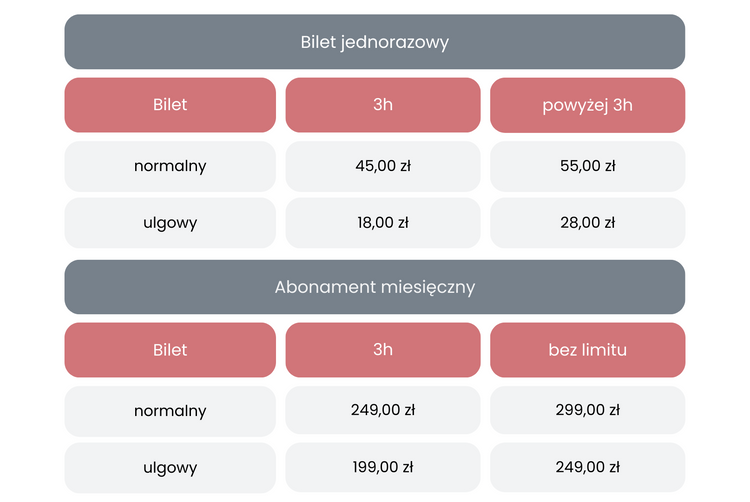The image size is (750, 502).
Task: Click the Abonament miesięczny section header
Action: [x=374, y=287]
